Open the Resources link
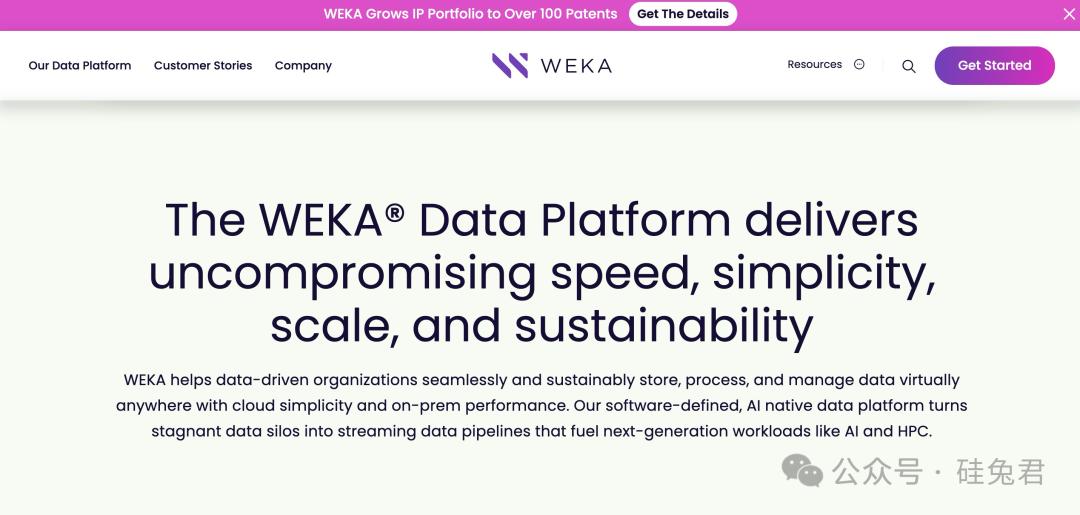This screenshot has height=515, width=1080. click(814, 64)
